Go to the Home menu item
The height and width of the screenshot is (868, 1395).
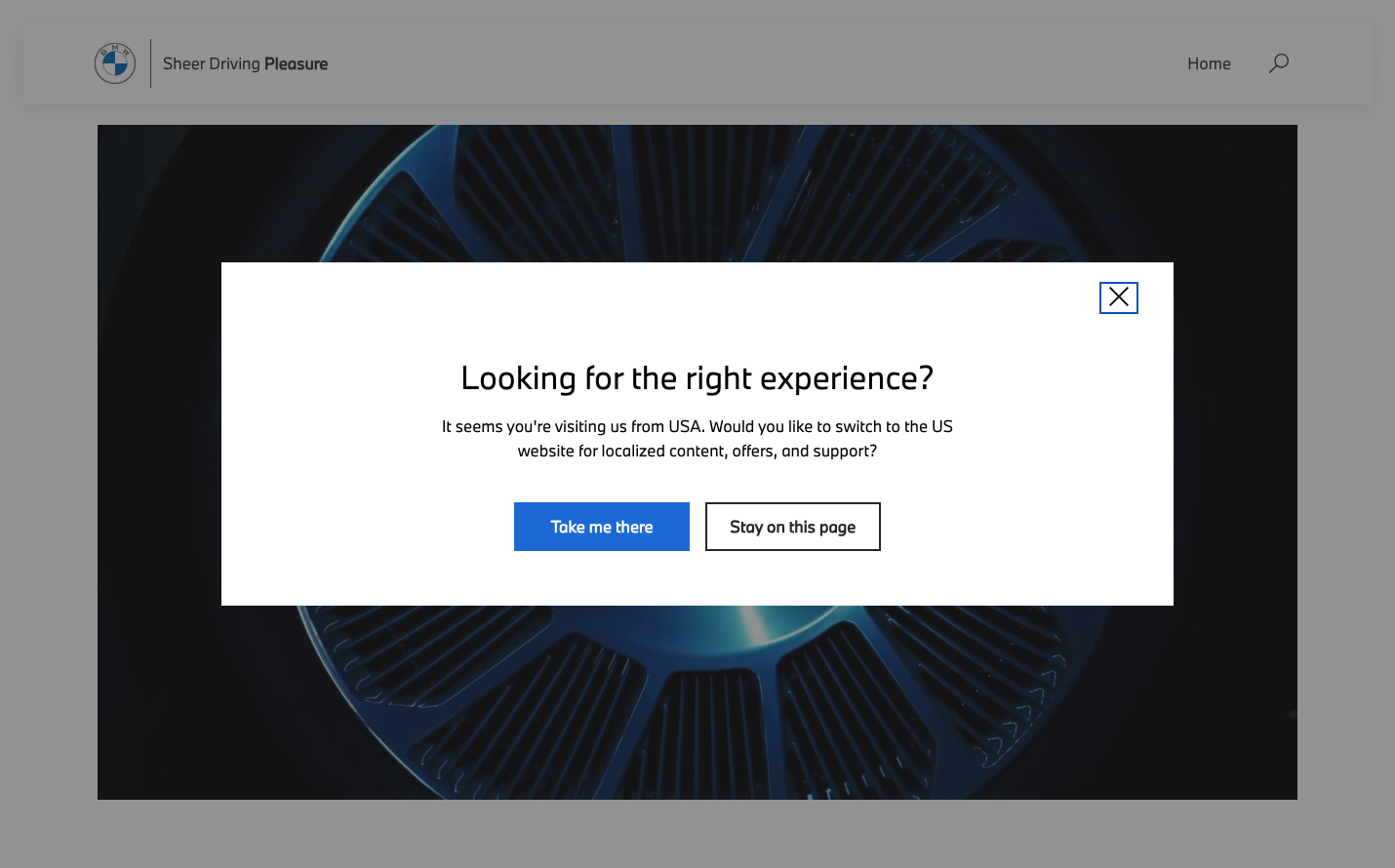click(x=1209, y=63)
